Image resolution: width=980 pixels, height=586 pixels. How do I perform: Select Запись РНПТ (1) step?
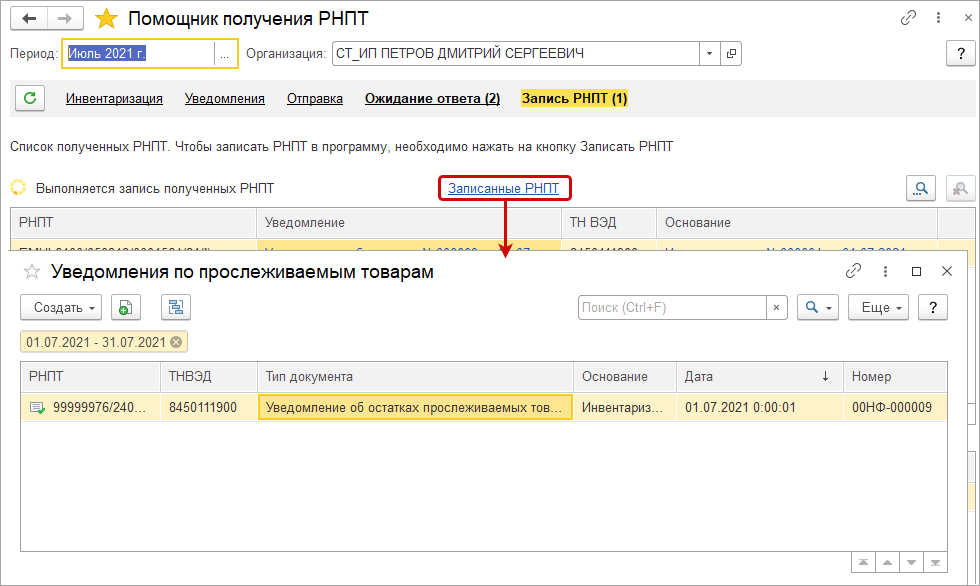tap(574, 99)
